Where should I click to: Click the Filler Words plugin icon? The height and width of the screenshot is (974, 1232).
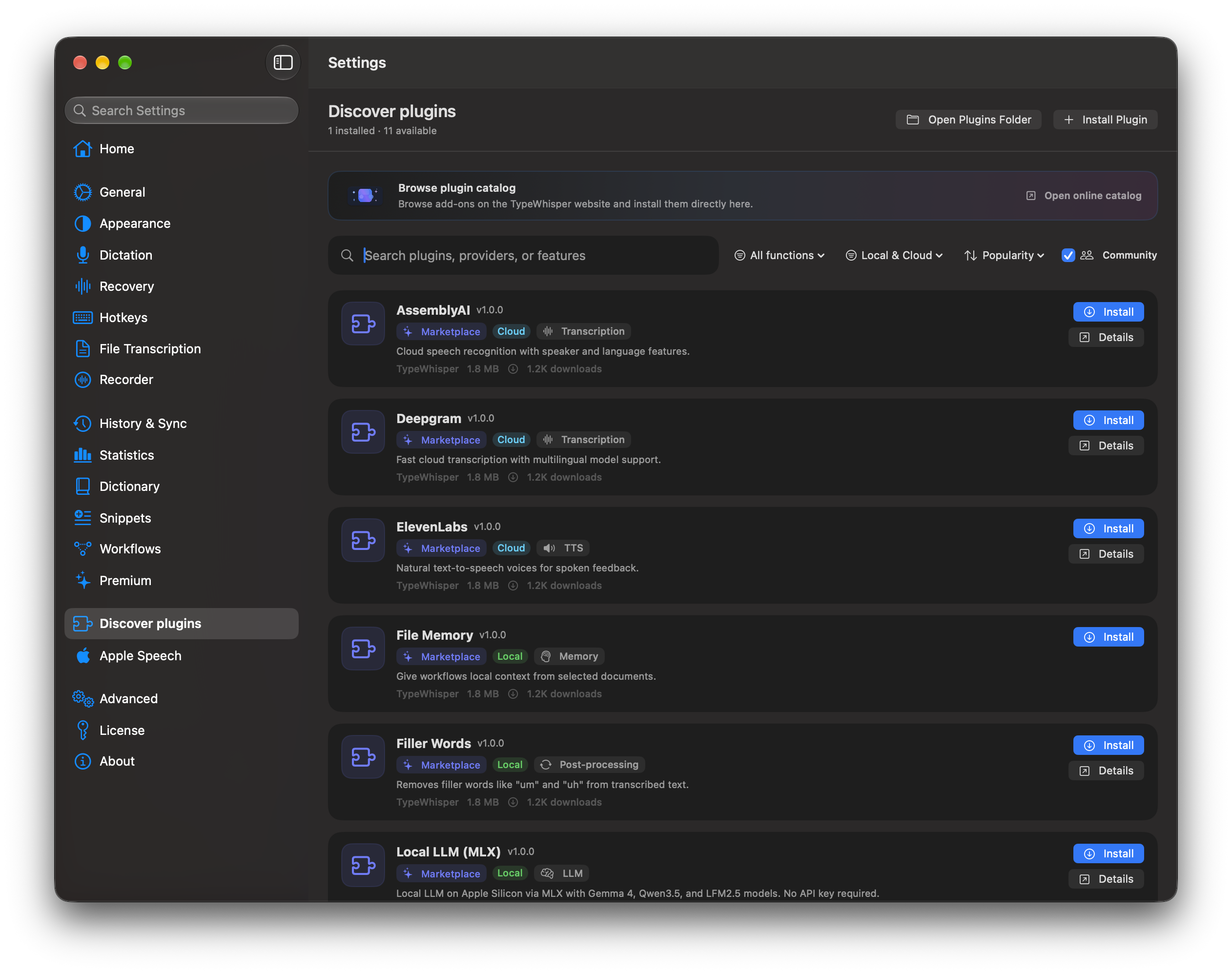click(x=363, y=757)
